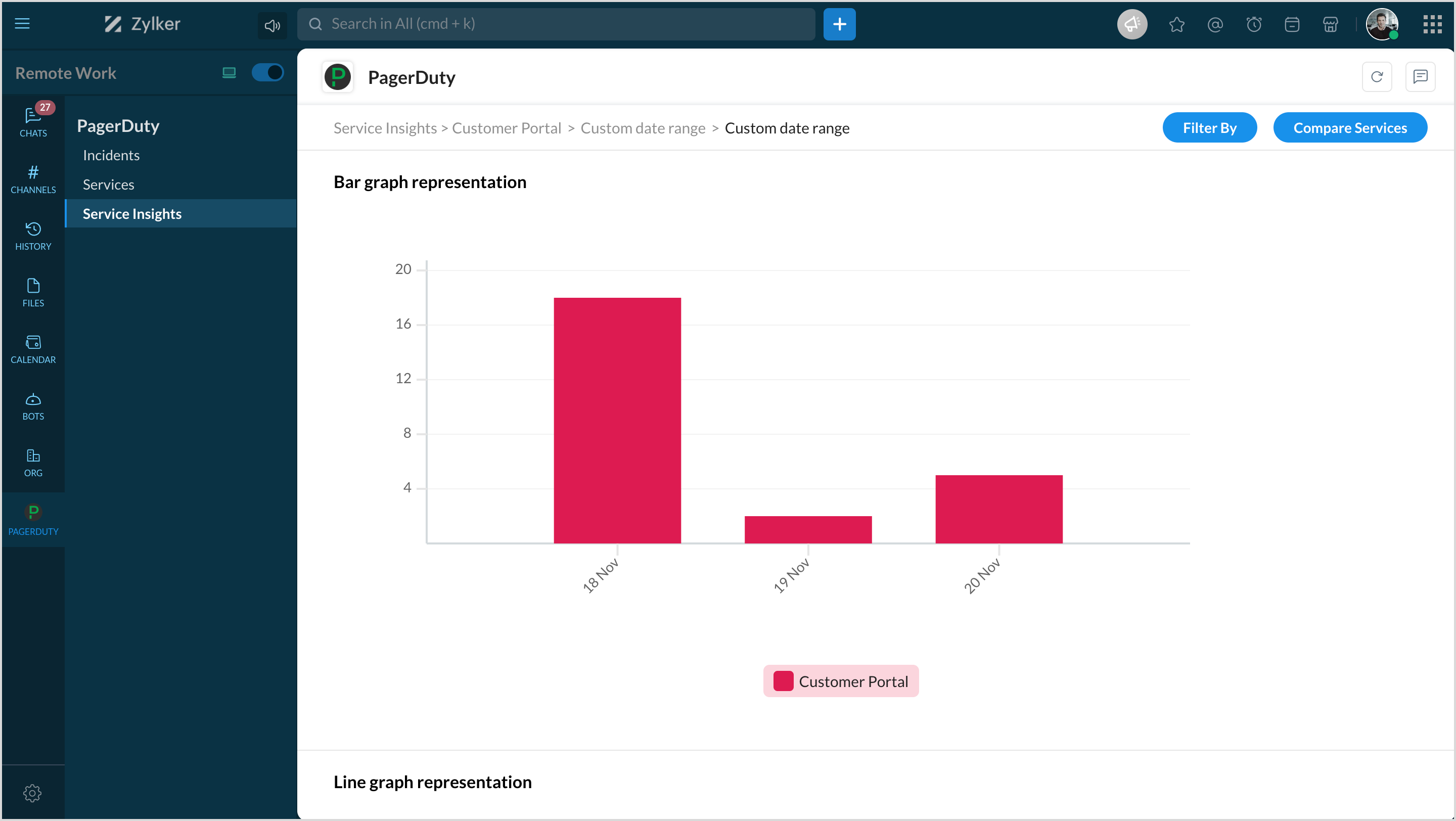Click the Bar graph representation heading
The height and width of the screenshot is (821, 1456).
tap(430, 182)
